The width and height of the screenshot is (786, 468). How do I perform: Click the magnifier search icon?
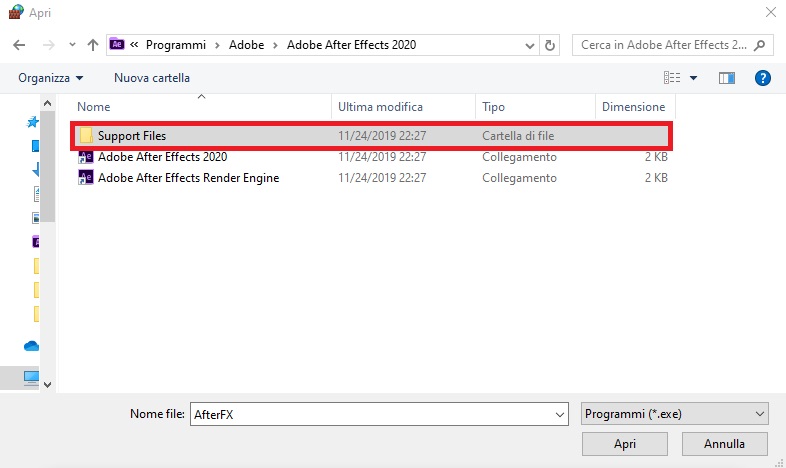click(760, 46)
